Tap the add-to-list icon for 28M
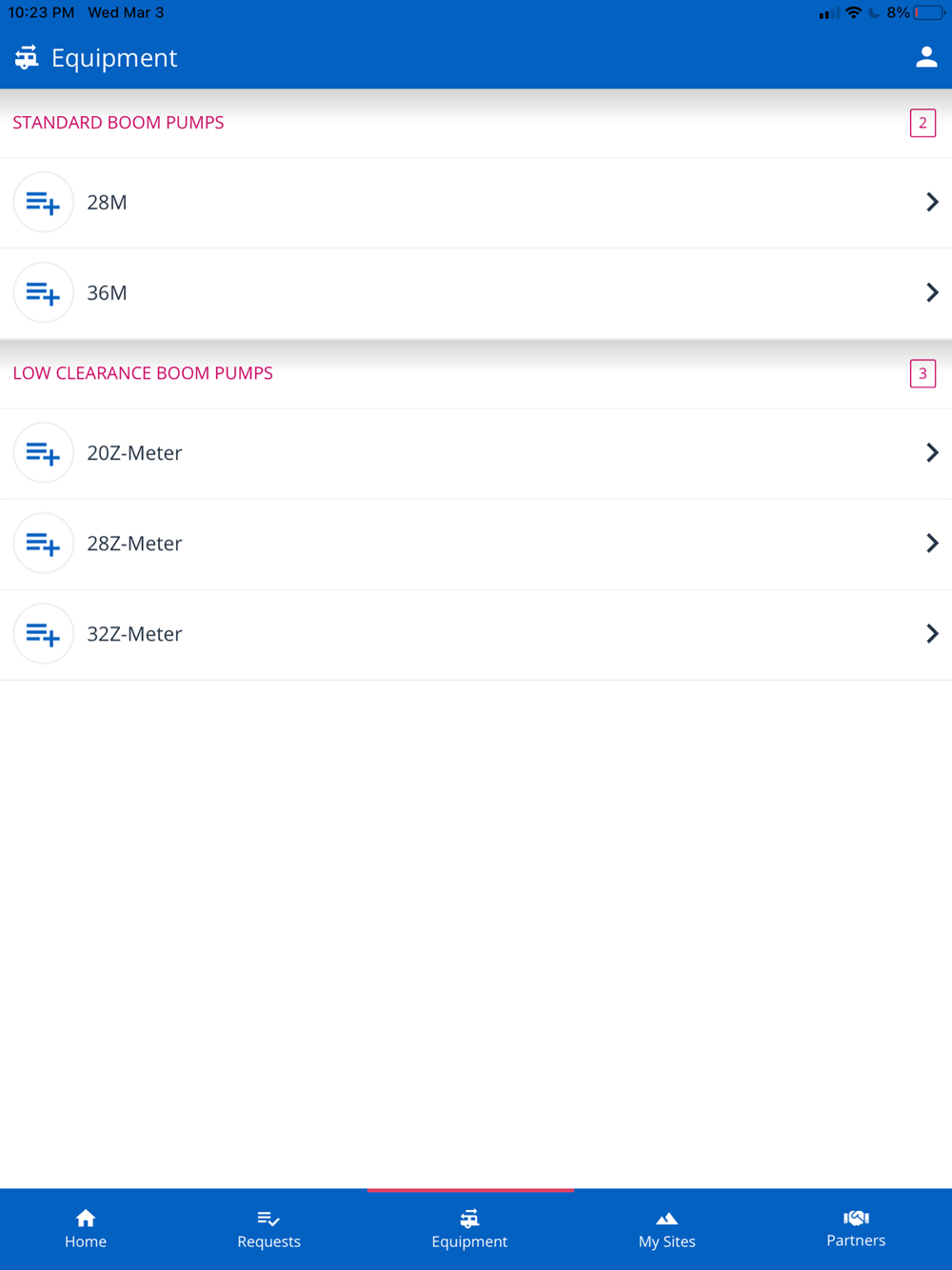The width and height of the screenshot is (952, 1270). click(x=43, y=202)
